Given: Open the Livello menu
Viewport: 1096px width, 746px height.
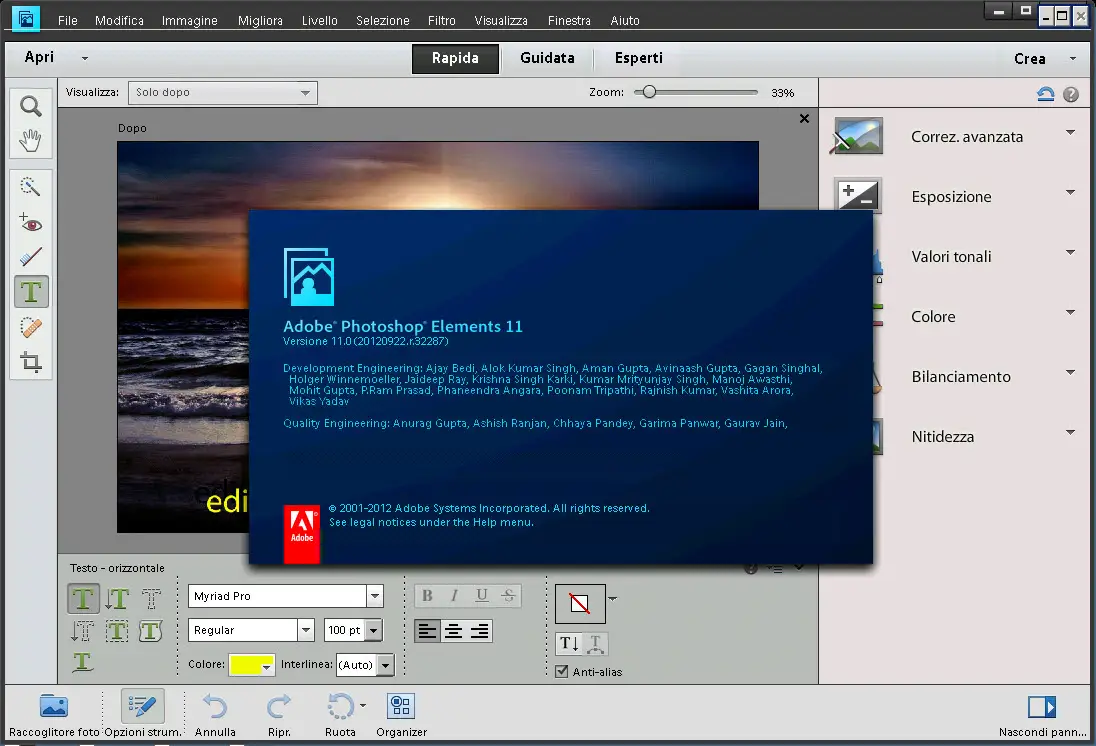Looking at the screenshot, I should (x=319, y=21).
